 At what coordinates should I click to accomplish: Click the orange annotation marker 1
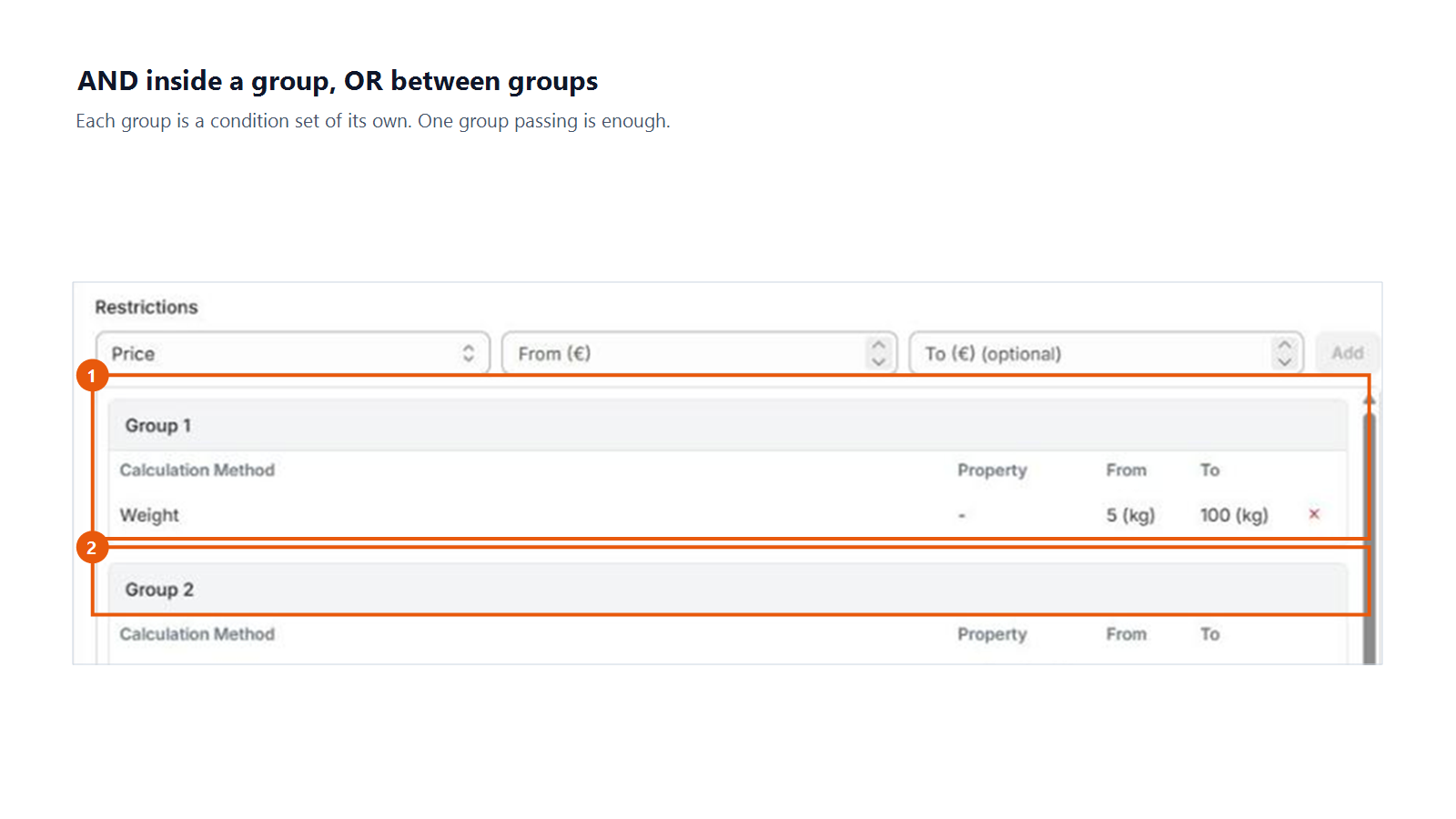tap(92, 375)
